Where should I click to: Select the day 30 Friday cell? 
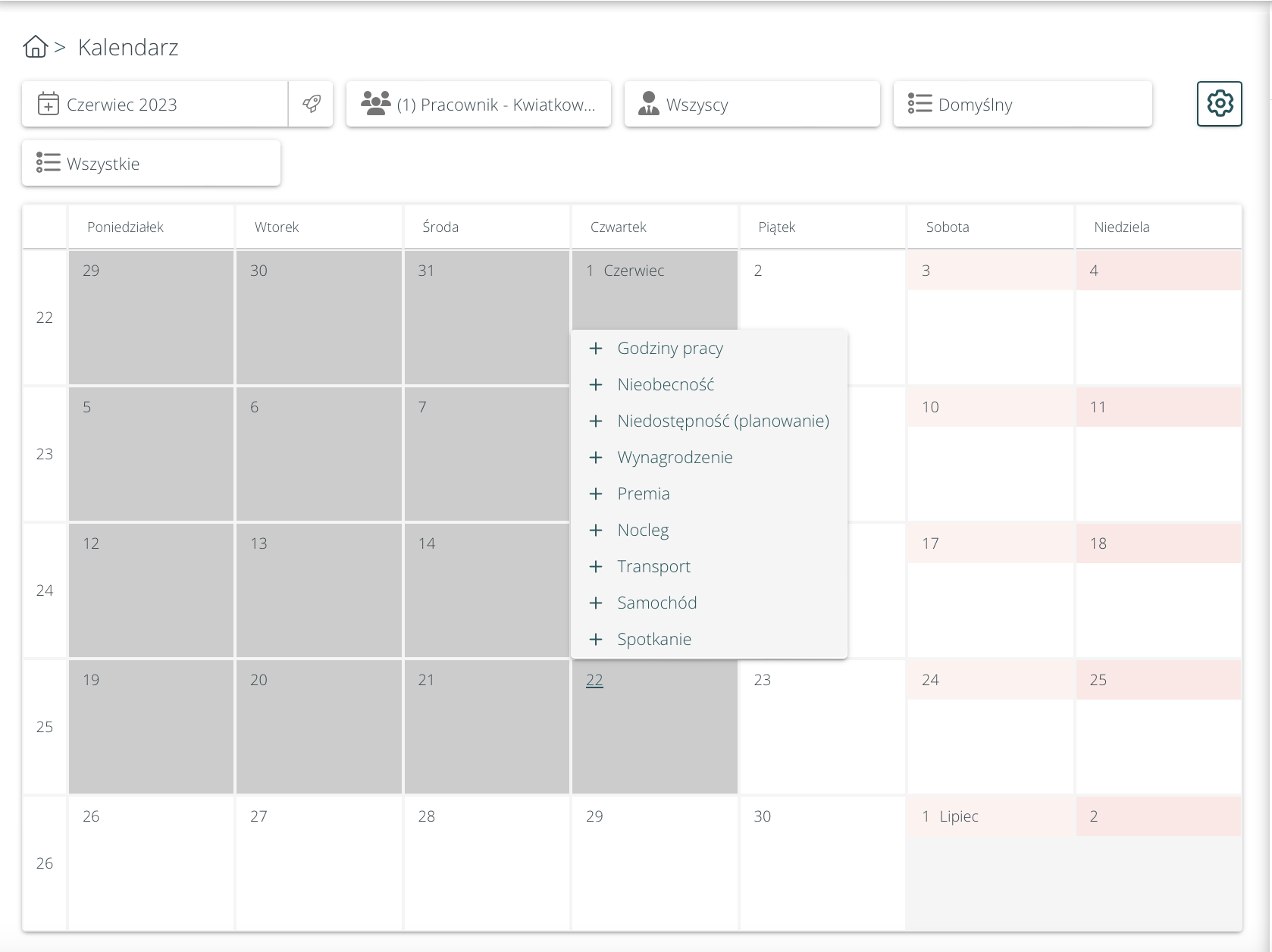click(822, 864)
